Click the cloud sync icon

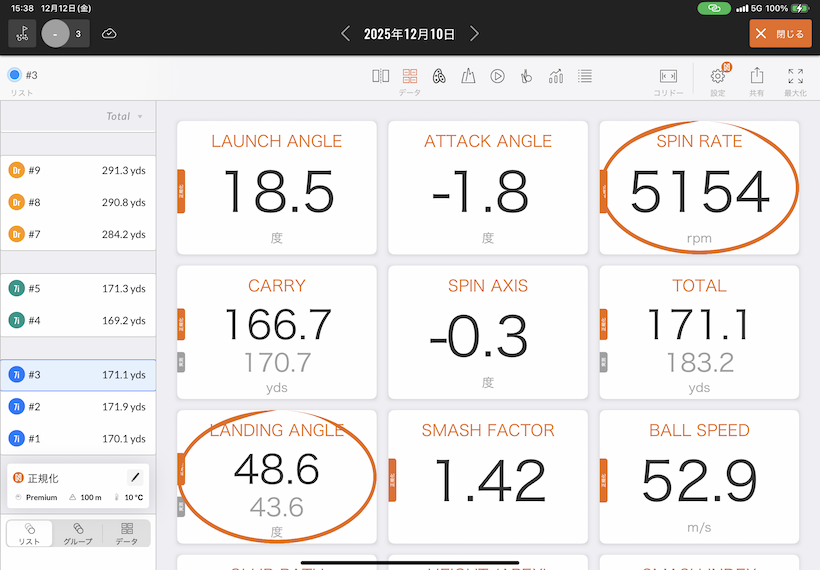click(109, 34)
